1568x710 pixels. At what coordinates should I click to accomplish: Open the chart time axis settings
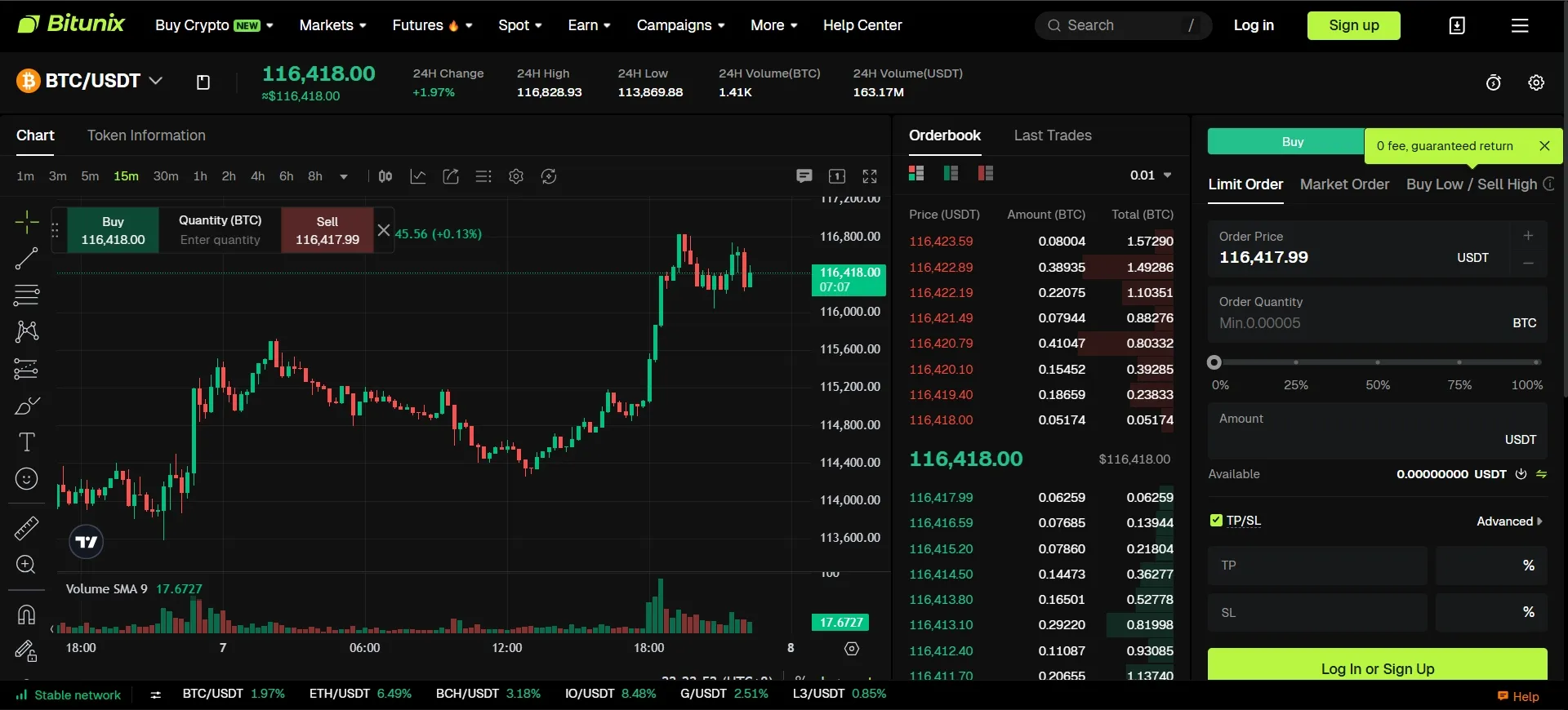pos(852,649)
